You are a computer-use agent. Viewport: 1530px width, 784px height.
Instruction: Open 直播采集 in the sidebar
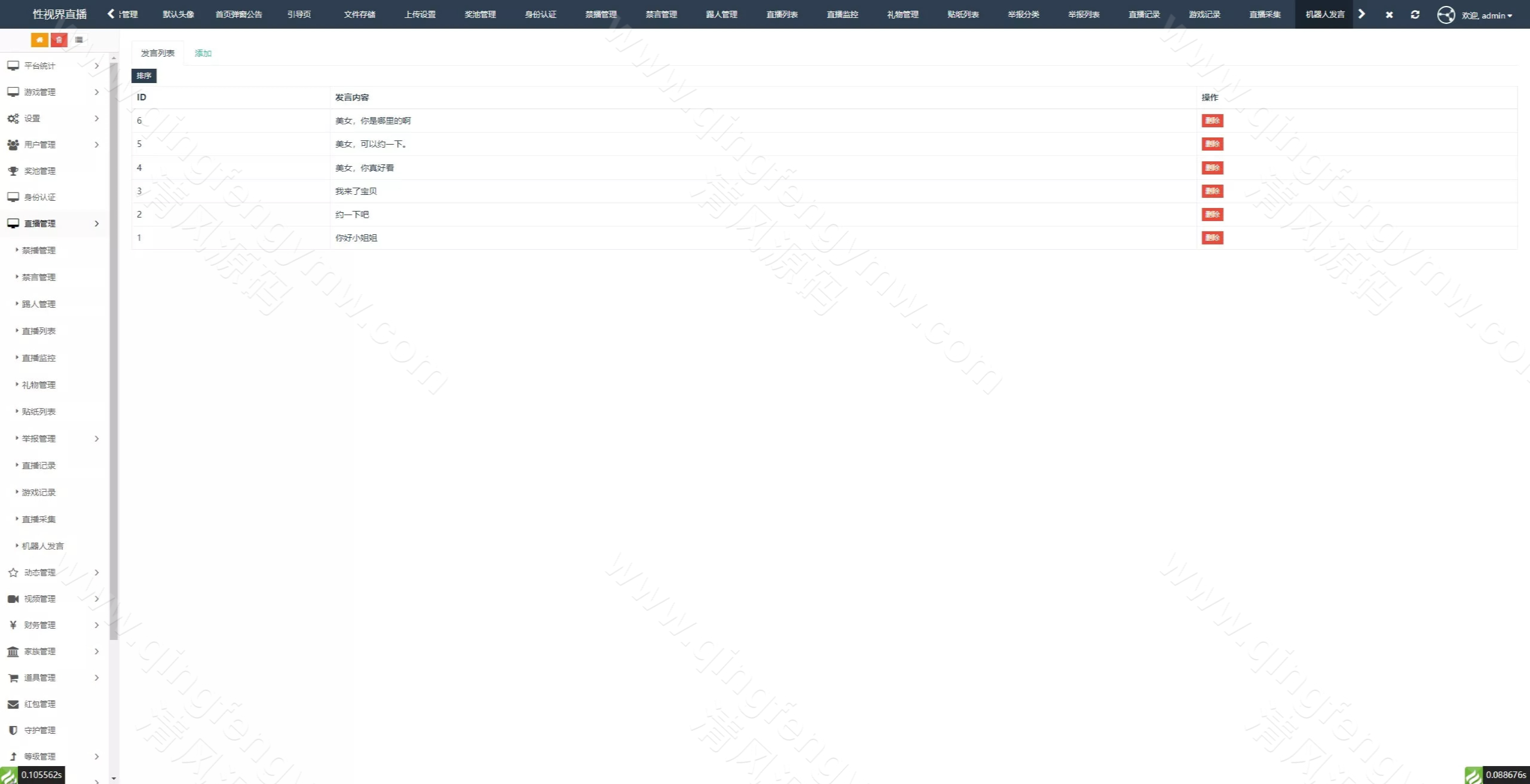pos(39,519)
